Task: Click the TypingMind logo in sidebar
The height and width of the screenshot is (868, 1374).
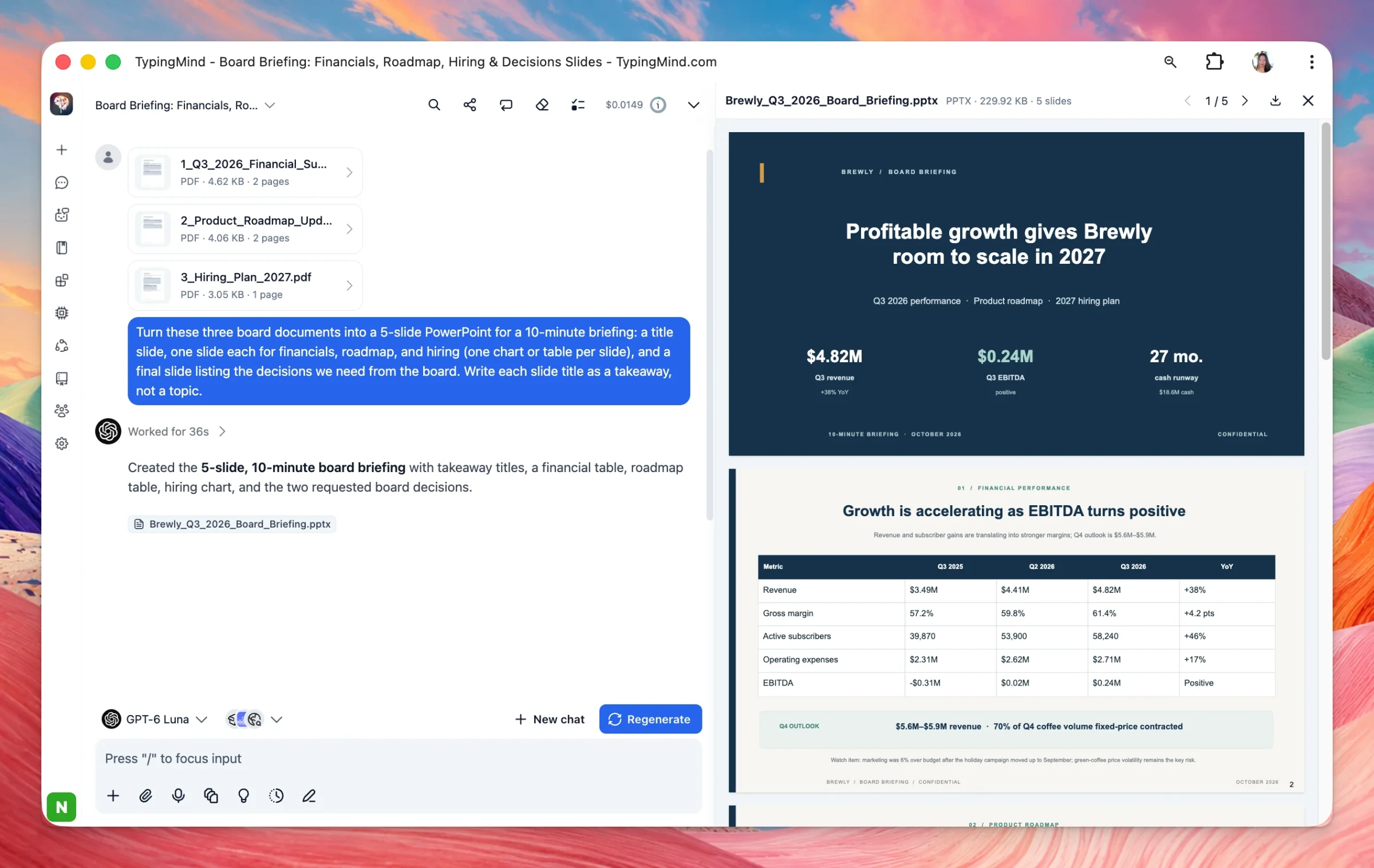Action: coord(61,104)
